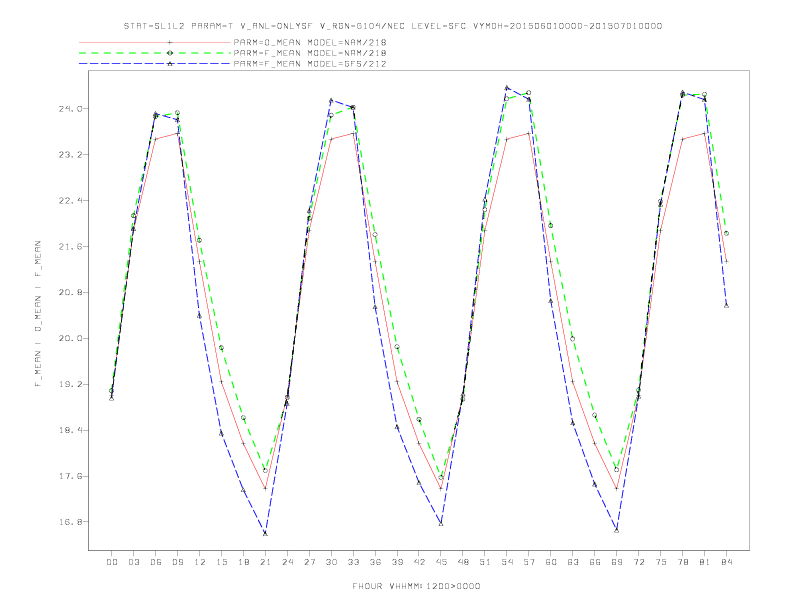The height and width of the screenshot is (612, 792).
Task: Click x-axis forecast hour label 30
Action: (331, 562)
